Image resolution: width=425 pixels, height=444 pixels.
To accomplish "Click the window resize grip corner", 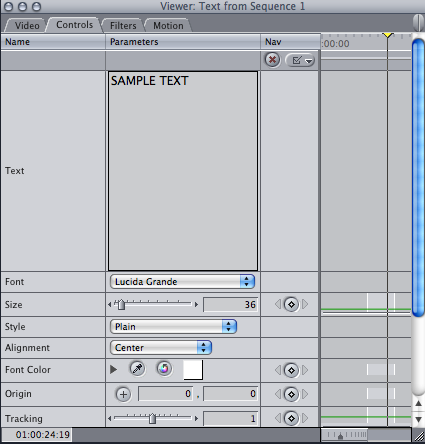I will (x=418, y=436).
